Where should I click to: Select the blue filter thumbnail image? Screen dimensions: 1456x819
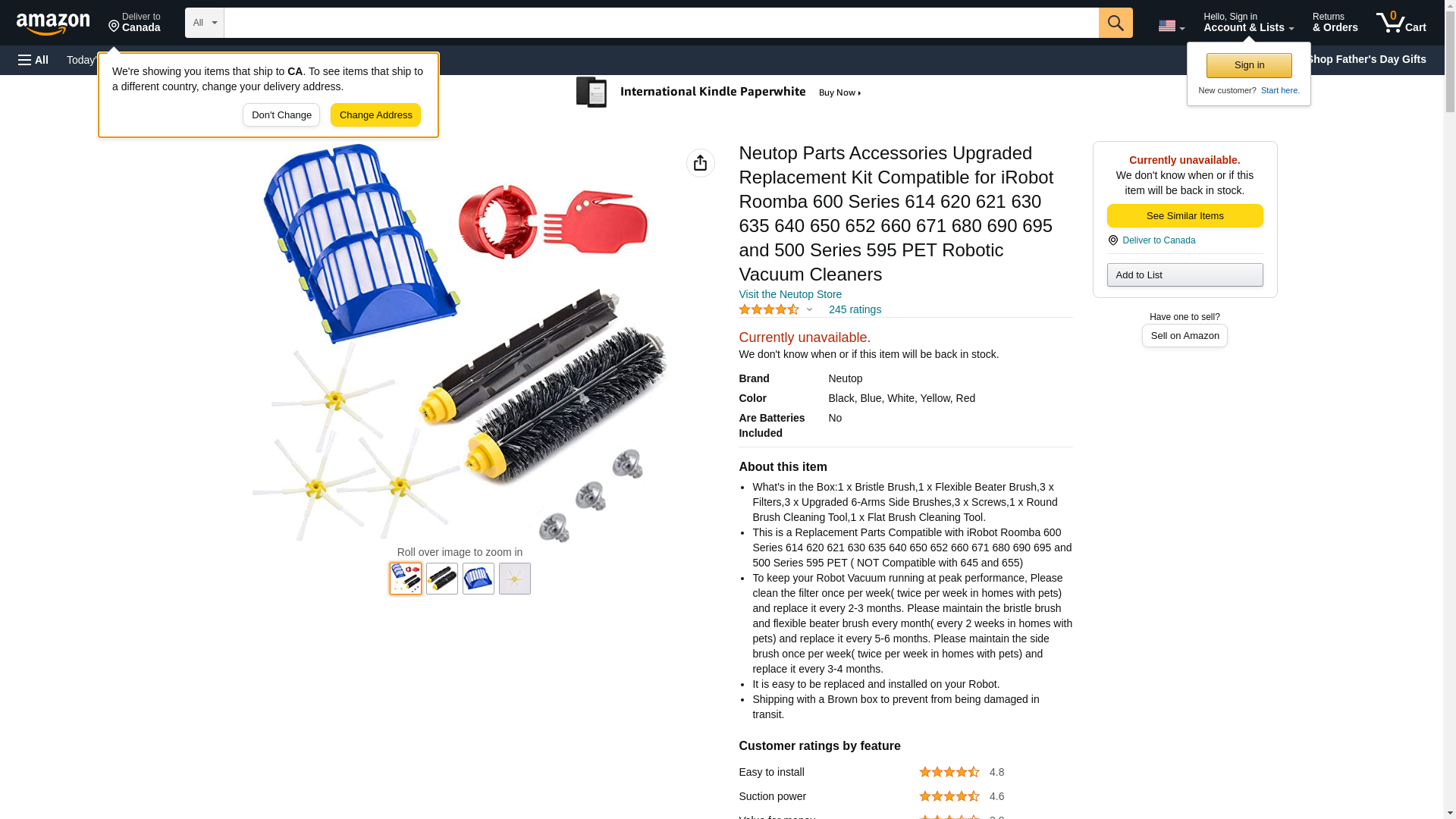pos(479,579)
